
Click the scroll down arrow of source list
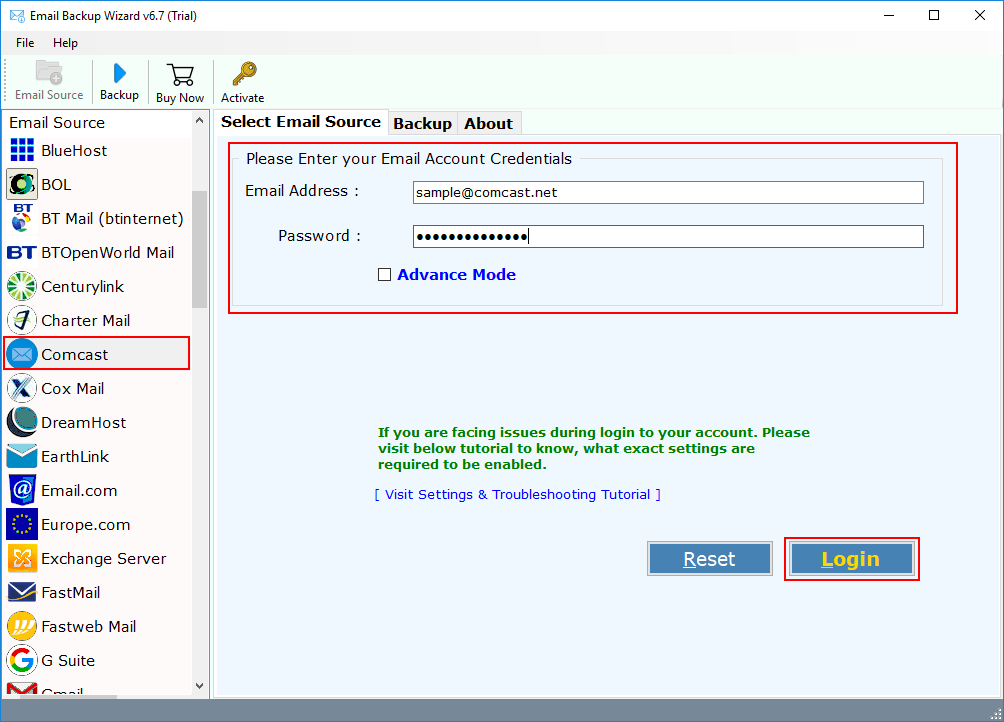[199, 686]
